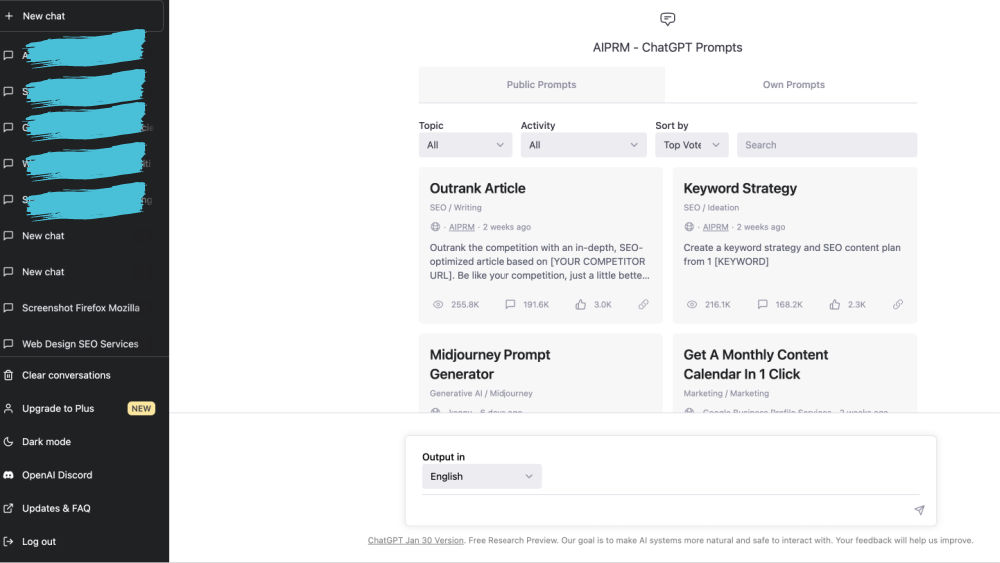This screenshot has width=1000, height=563.
Task: Copy link icon on Outrank Article card
Action: coord(643,304)
